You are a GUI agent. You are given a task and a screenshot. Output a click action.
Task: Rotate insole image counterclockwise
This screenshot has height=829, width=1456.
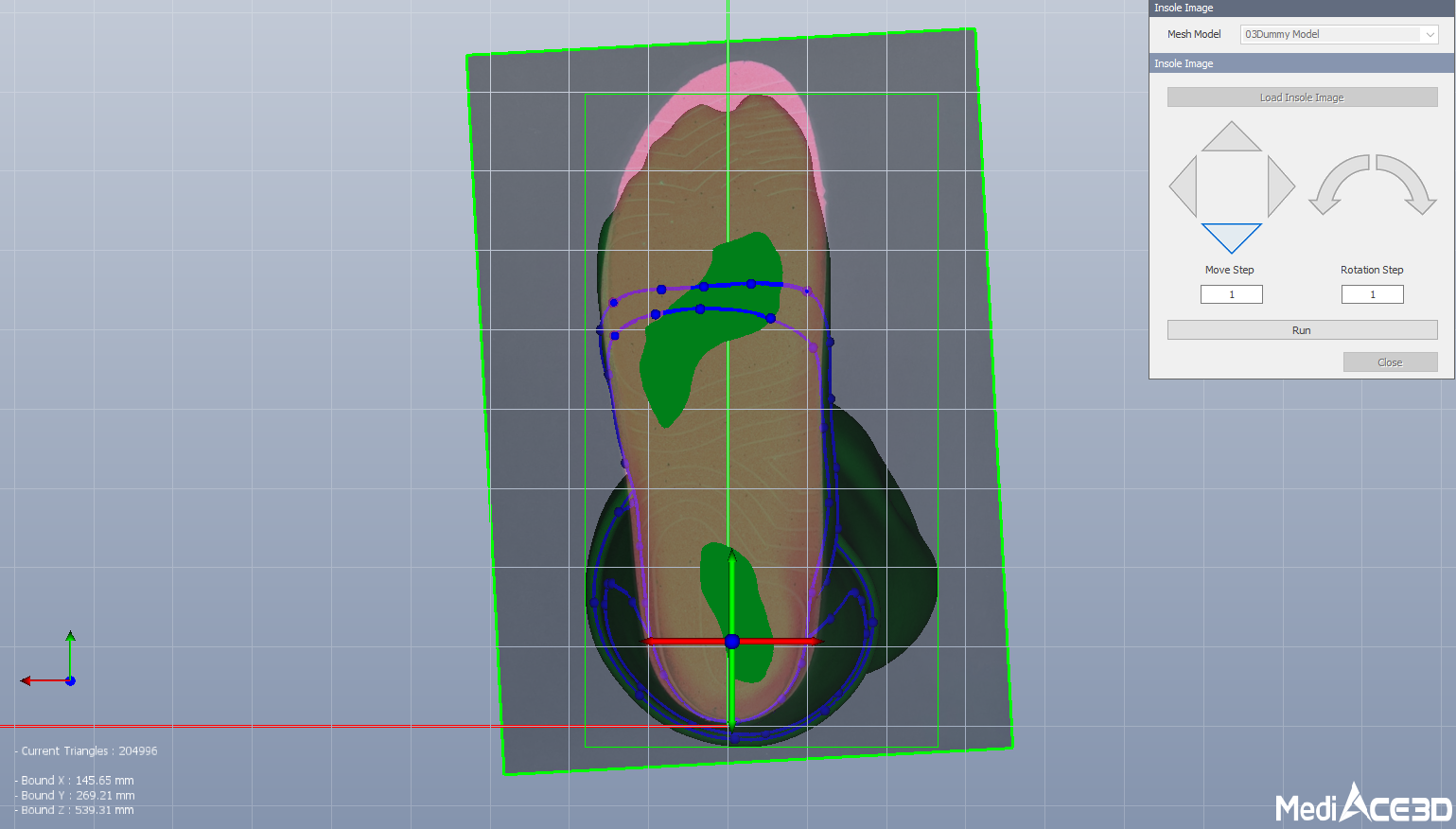point(1338,184)
